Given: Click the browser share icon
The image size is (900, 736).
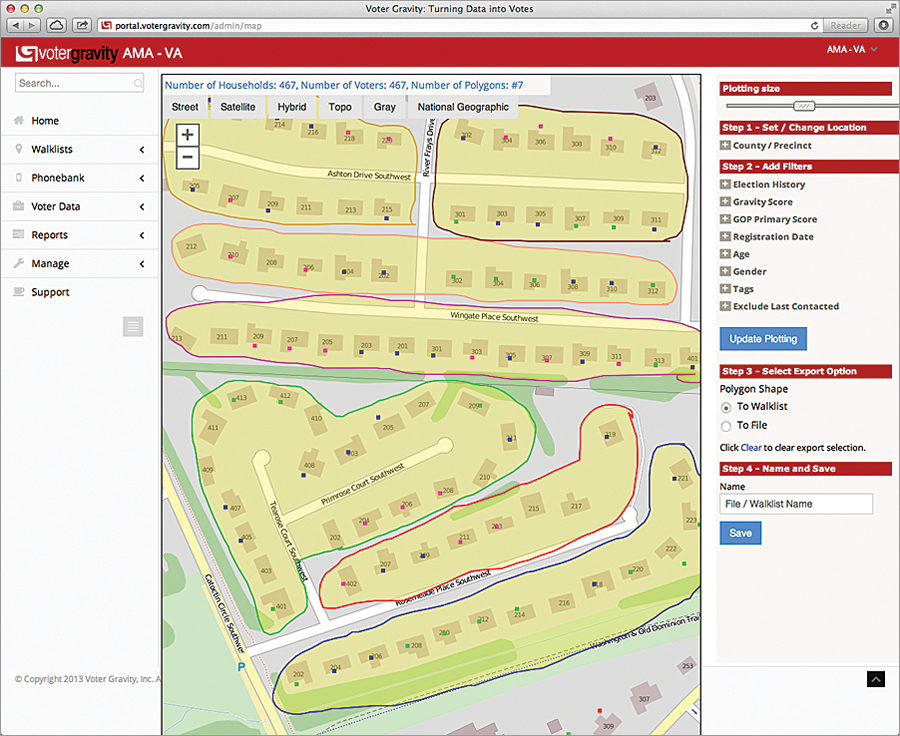Looking at the screenshot, I should point(82,25).
